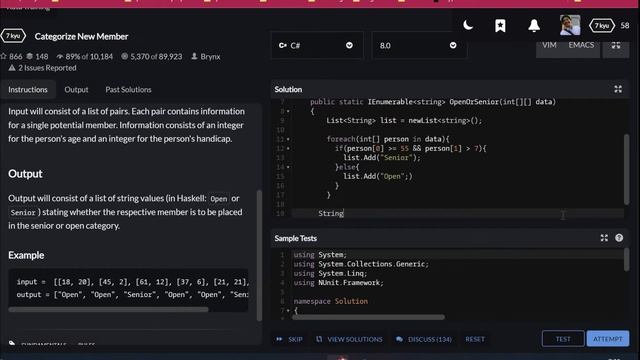The image size is (640, 360).
Task: Open the C# language dropdown
Action: point(317,45)
